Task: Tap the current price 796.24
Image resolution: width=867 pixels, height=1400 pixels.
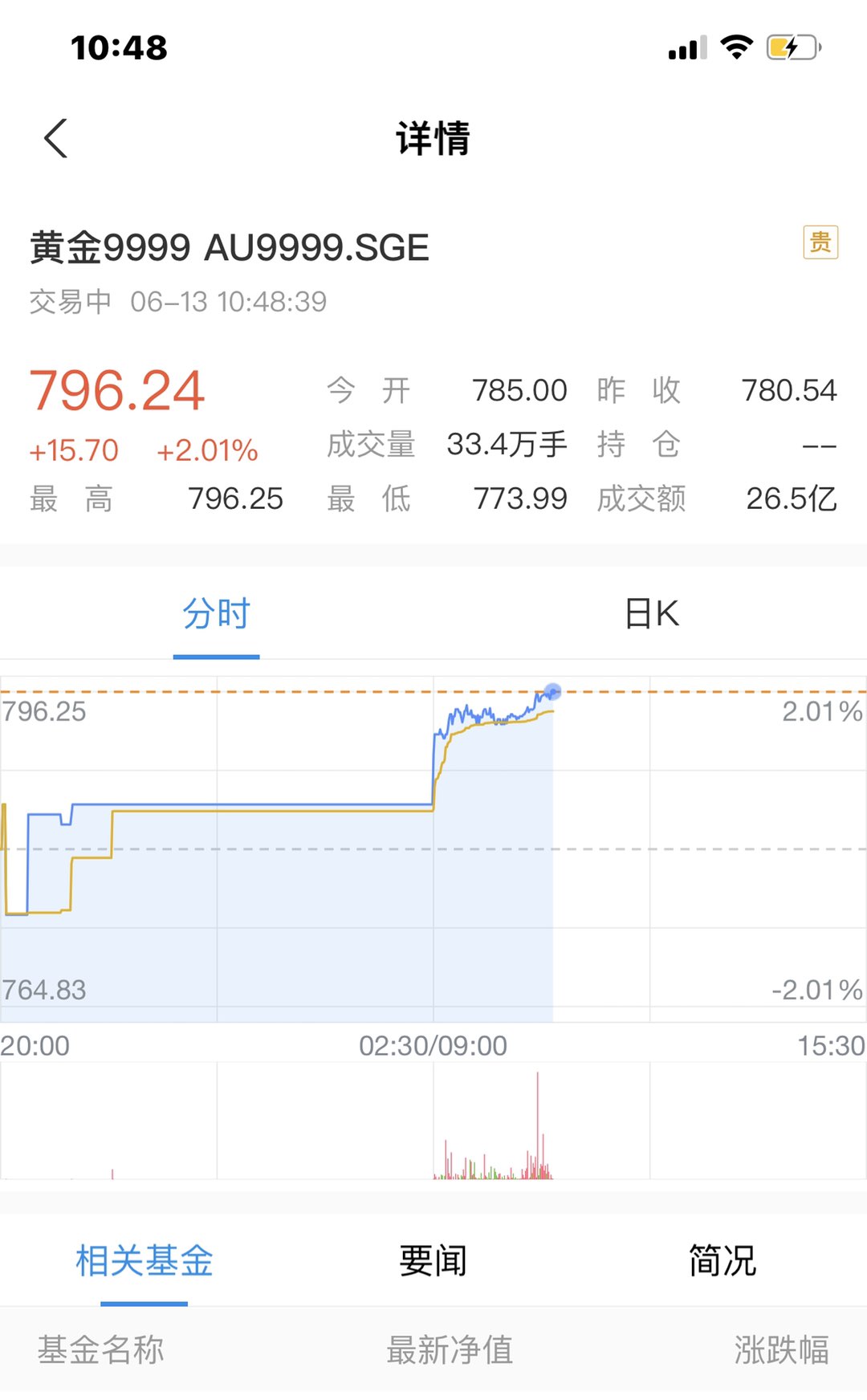Action: 117,391
